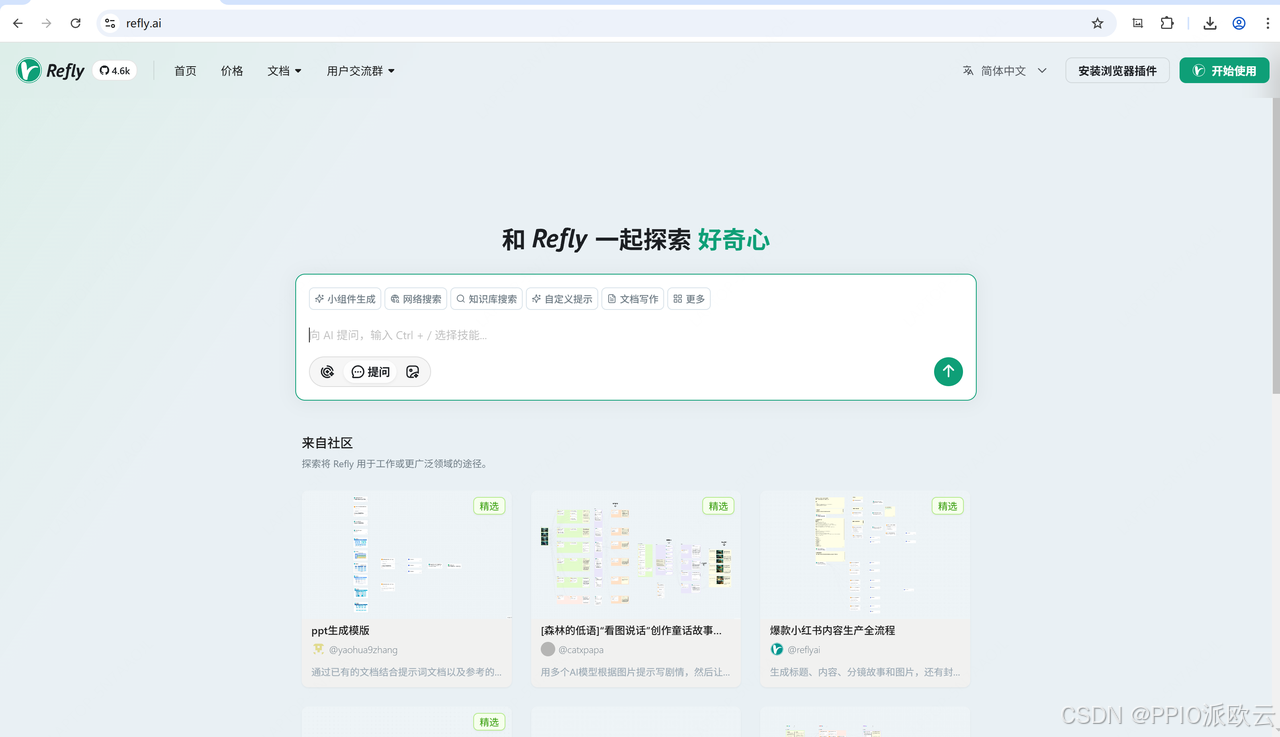Click the @reflyai avatar icon
The height and width of the screenshot is (737, 1280).
[x=777, y=650]
